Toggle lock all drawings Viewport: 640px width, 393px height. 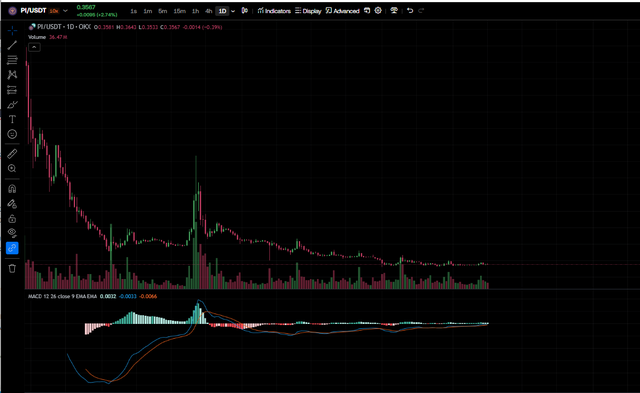pos(12,218)
